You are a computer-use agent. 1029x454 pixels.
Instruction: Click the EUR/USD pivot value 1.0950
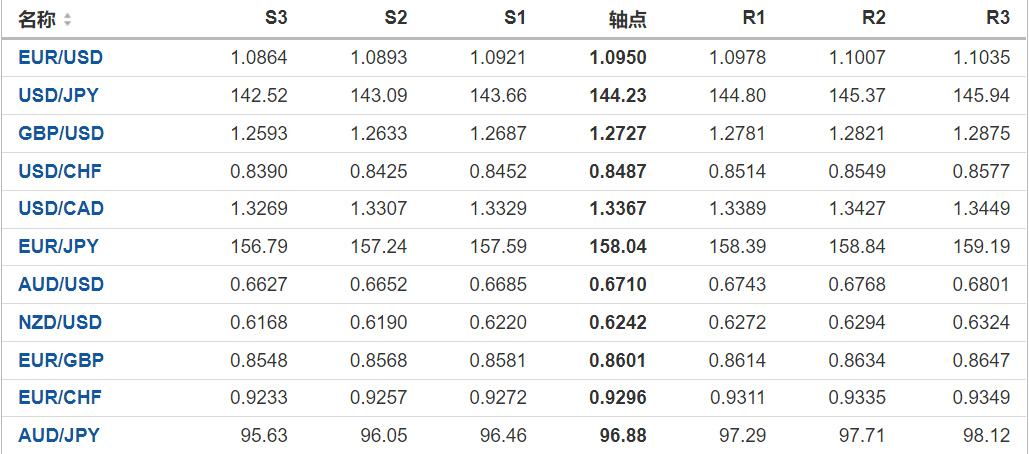point(618,58)
